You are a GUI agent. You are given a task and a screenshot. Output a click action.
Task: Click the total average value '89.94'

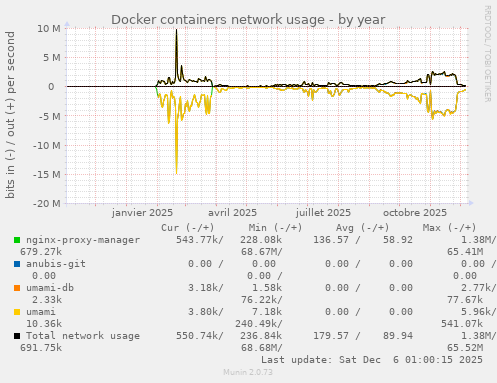coord(398,336)
